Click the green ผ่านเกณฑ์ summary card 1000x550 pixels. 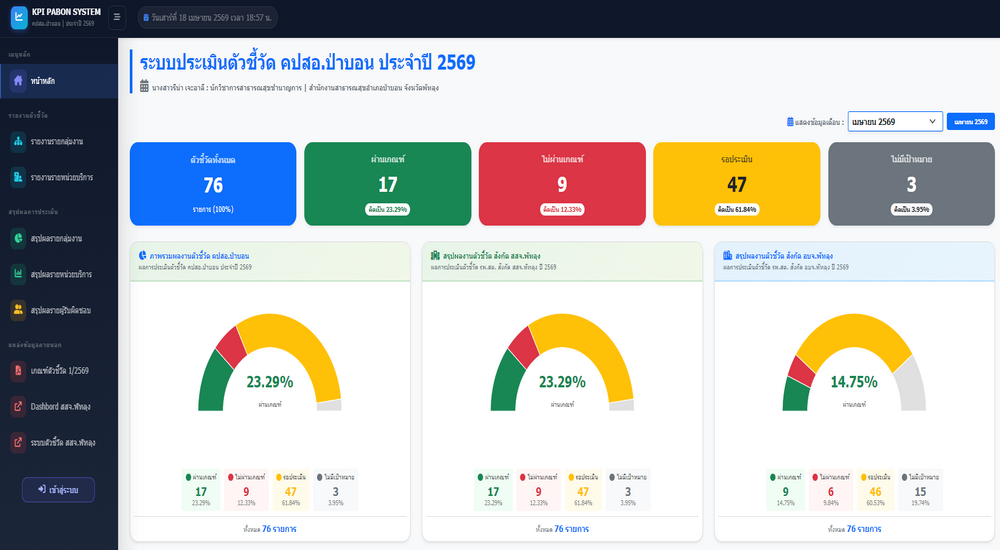point(387,183)
